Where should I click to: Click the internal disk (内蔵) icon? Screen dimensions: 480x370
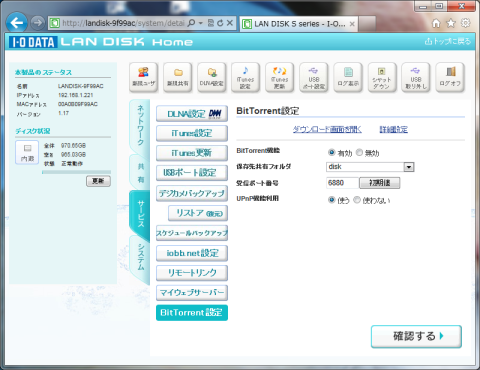point(27,152)
